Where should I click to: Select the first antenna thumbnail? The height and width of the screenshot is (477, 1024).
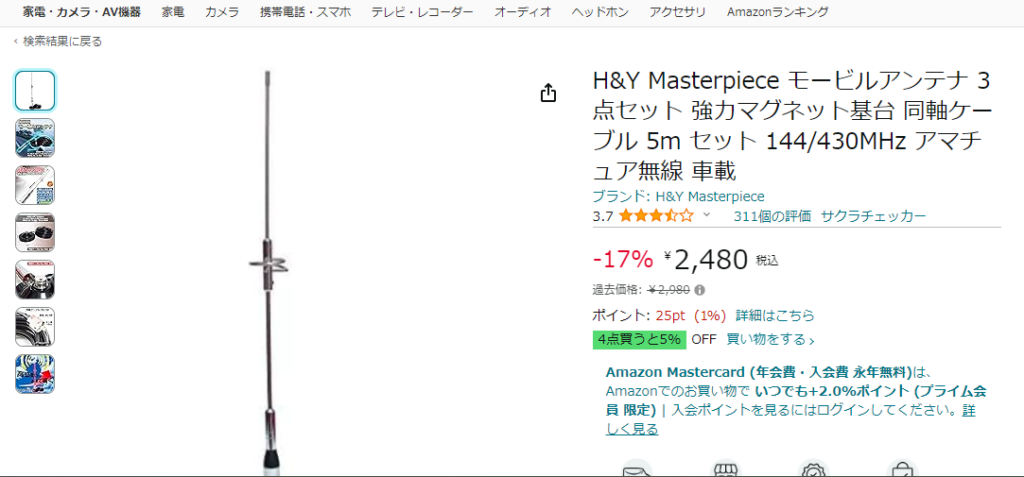35,91
